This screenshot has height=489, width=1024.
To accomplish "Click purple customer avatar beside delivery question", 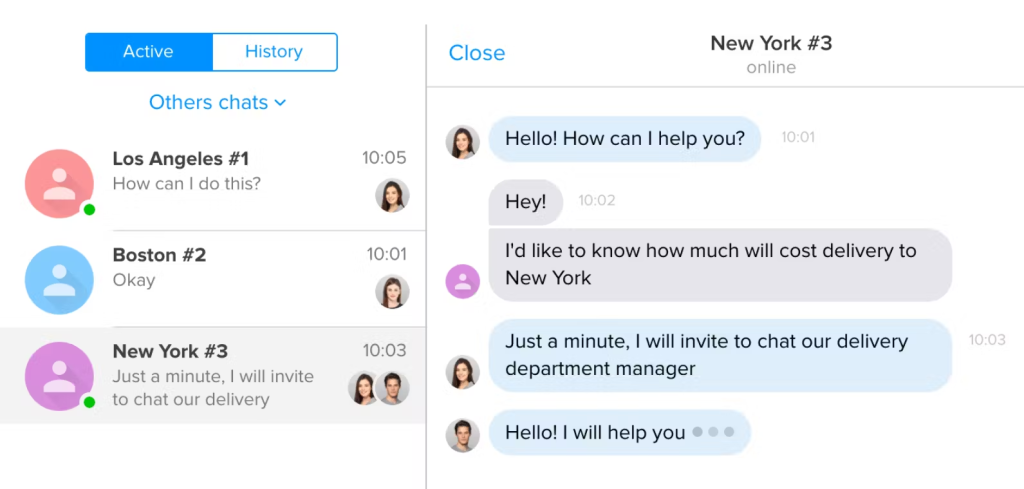I will [x=462, y=281].
